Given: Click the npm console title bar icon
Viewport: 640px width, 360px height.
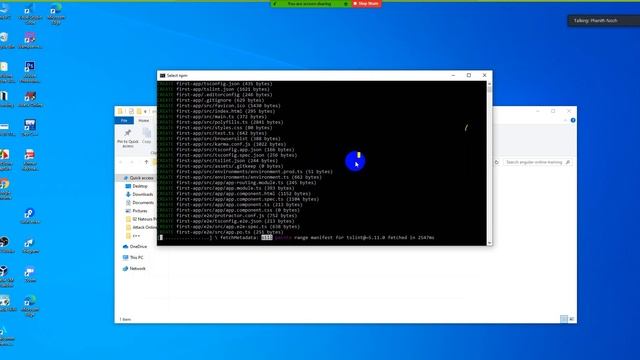Looking at the screenshot, I should (162, 76).
